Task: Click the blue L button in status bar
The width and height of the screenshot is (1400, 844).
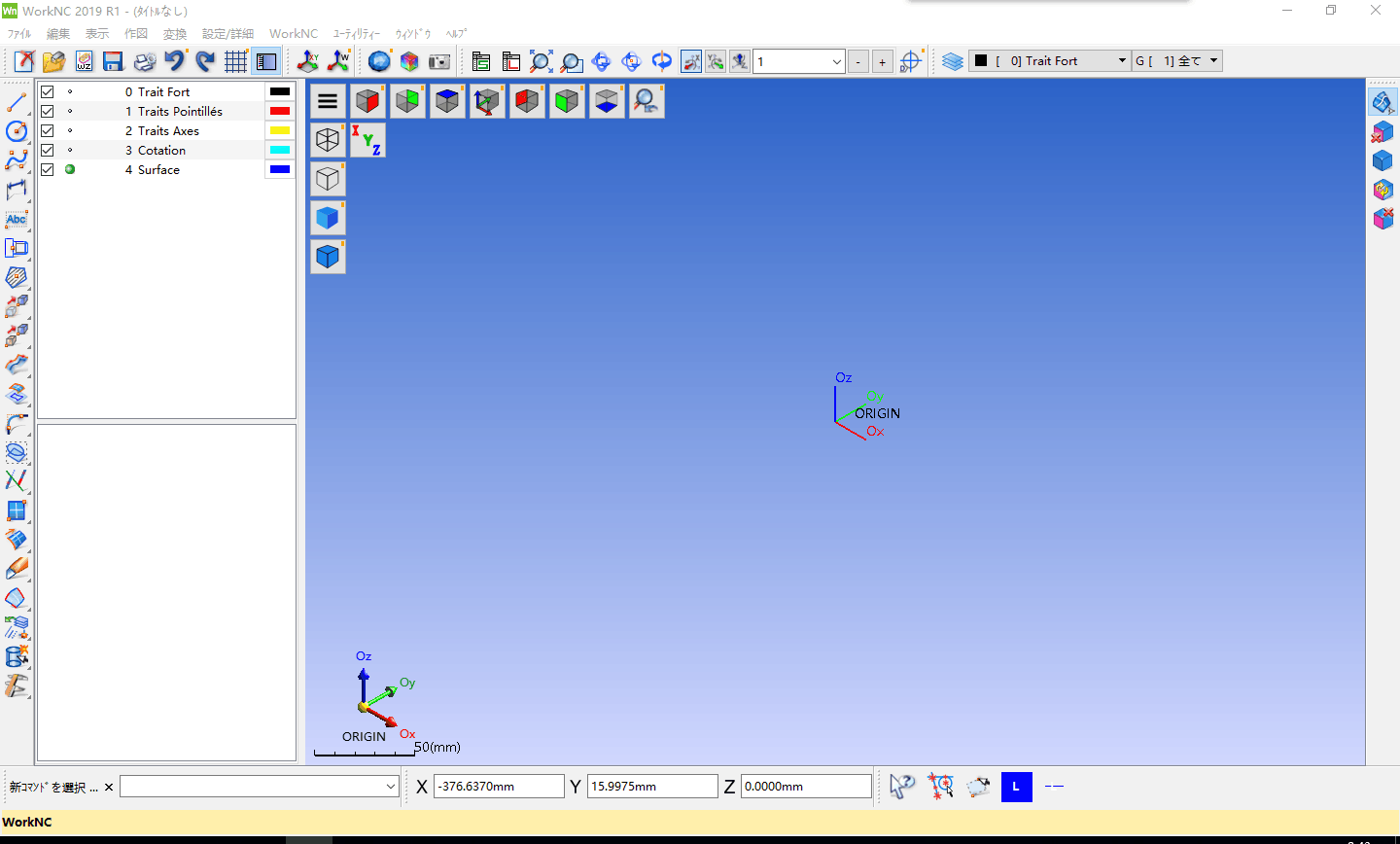Action: click(1016, 786)
